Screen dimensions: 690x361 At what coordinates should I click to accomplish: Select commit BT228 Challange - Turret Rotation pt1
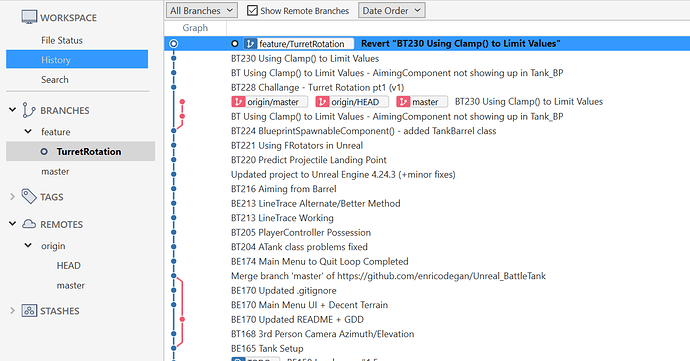(x=317, y=87)
